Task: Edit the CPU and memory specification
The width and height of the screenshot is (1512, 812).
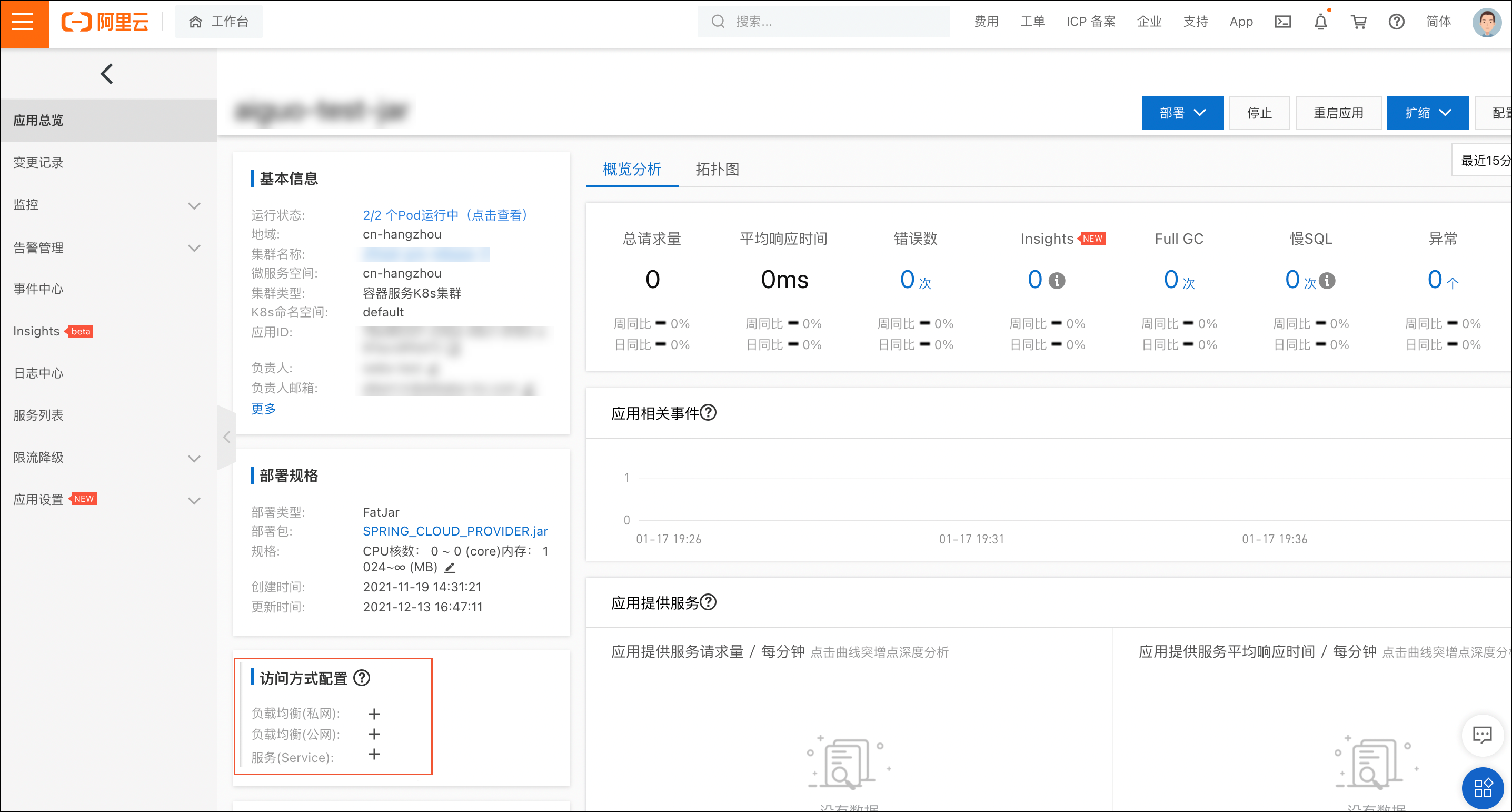Action: click(x=450, y=568)
